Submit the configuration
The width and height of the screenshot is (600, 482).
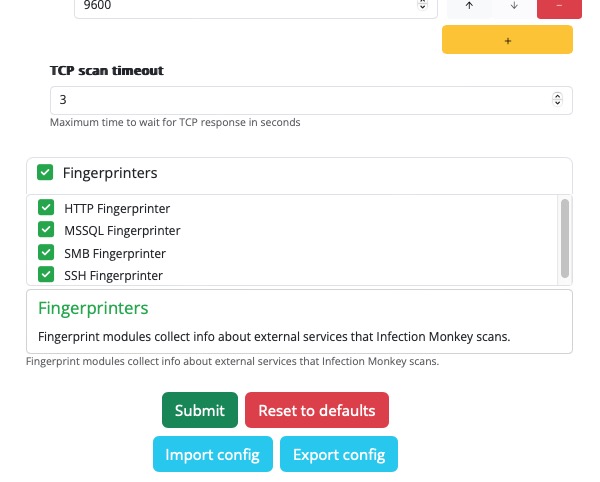[200, 410]
